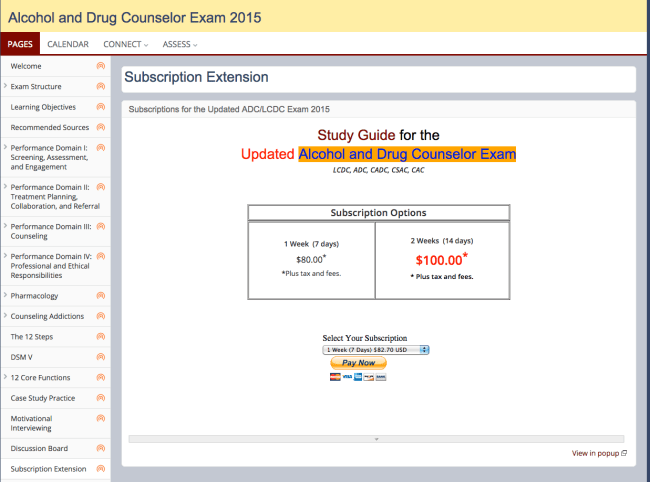Click the View in popup link
This screenshot has height=482, width=650.
tap(598, 453)
